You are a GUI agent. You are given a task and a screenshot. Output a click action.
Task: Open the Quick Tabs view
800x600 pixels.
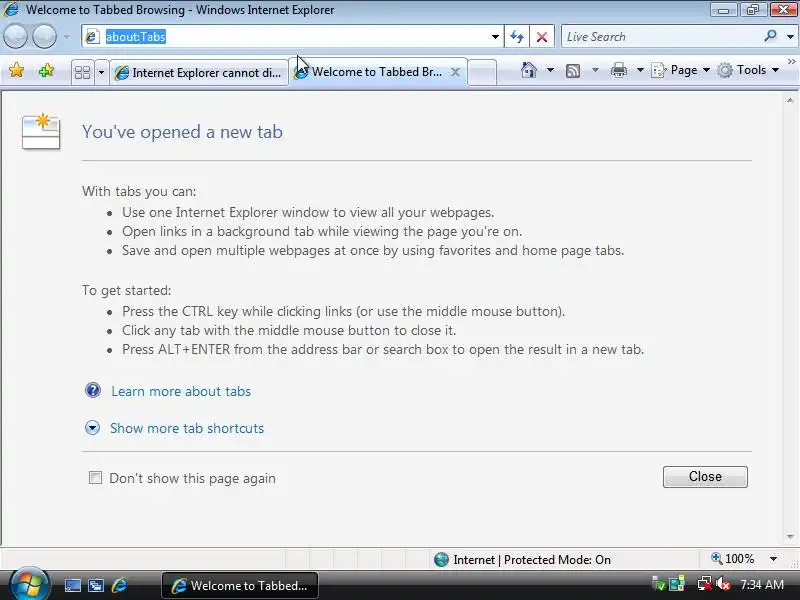(x=82, y=72)
